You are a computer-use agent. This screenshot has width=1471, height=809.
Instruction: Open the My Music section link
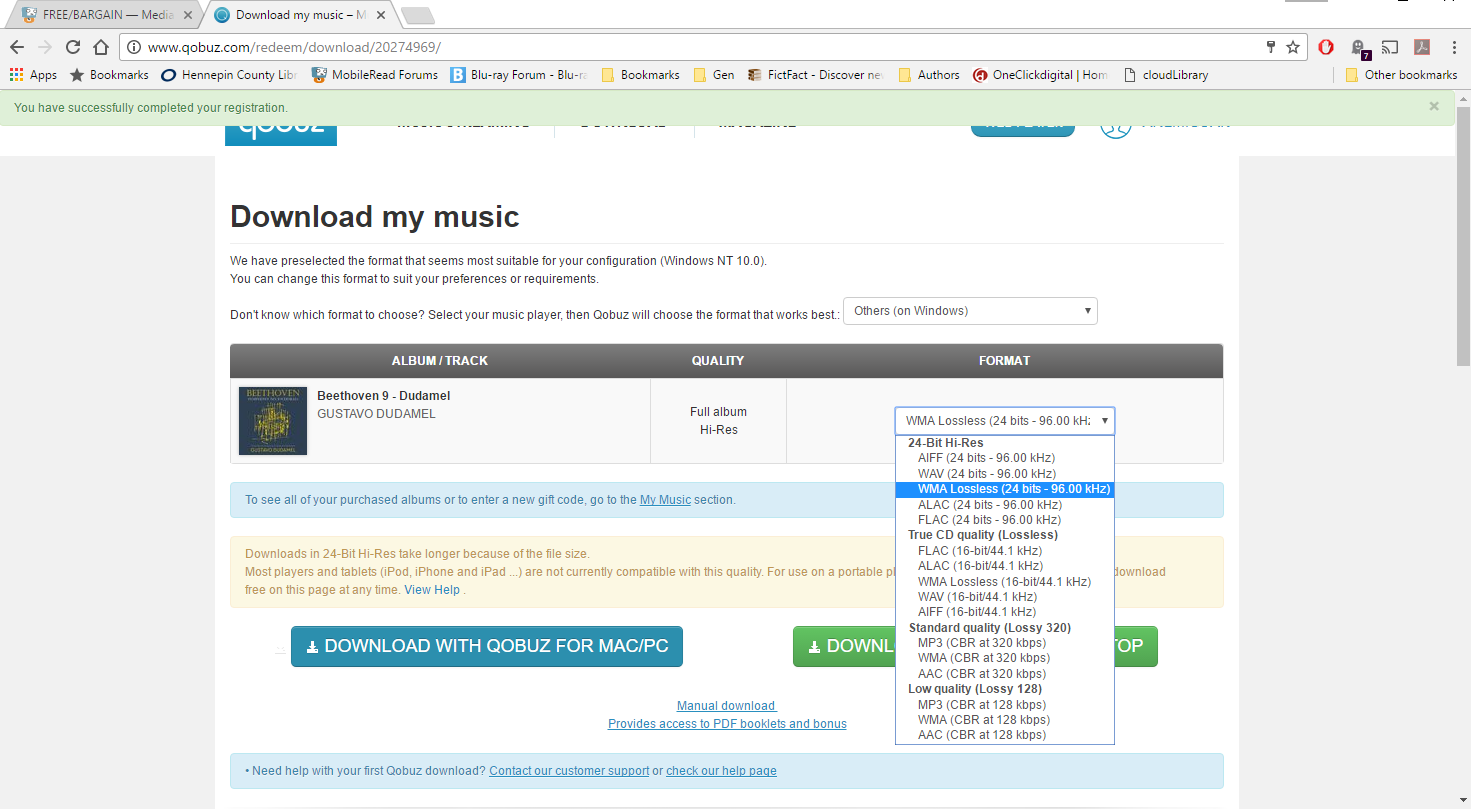point(665,500)
